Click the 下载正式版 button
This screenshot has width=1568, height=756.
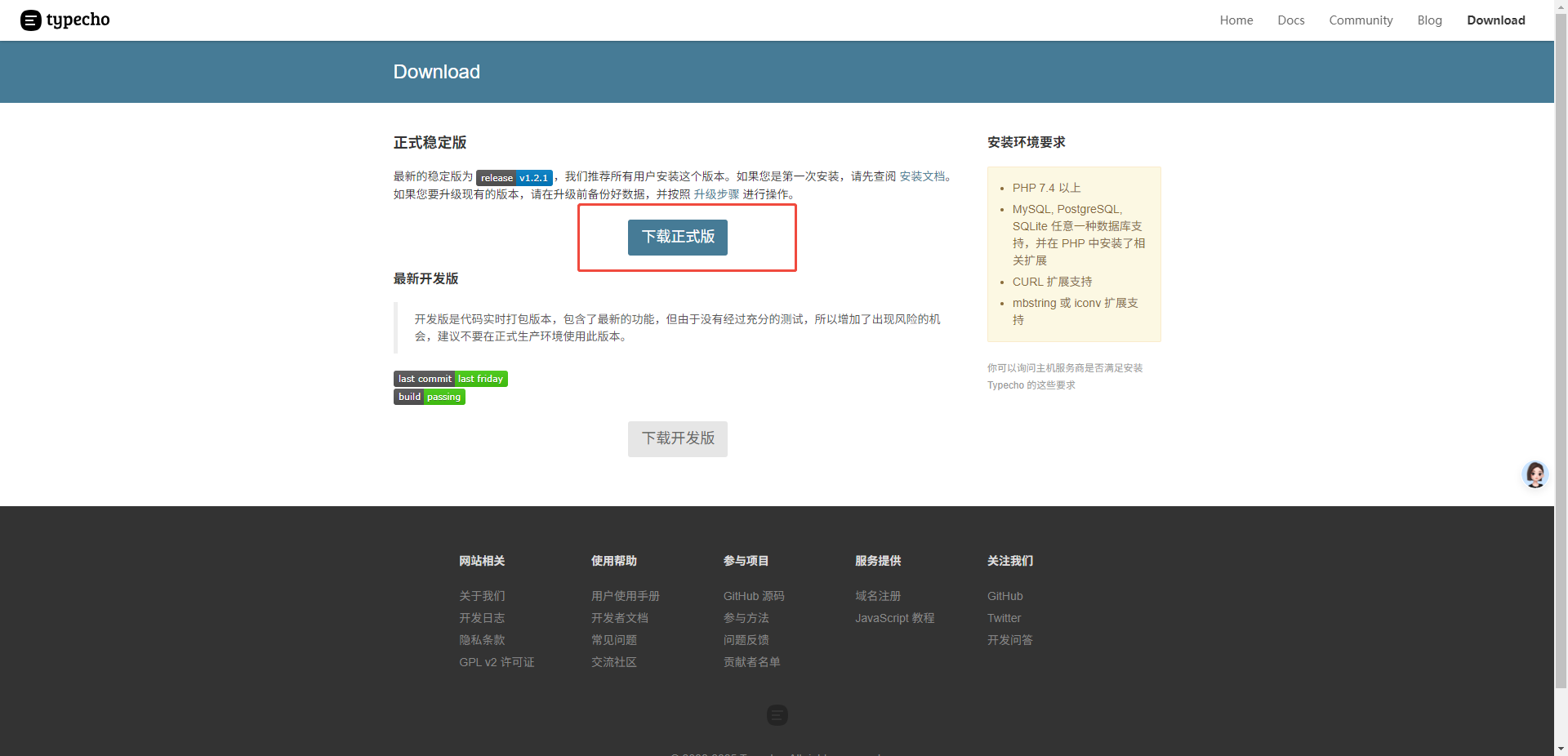[x=678, y=237]
